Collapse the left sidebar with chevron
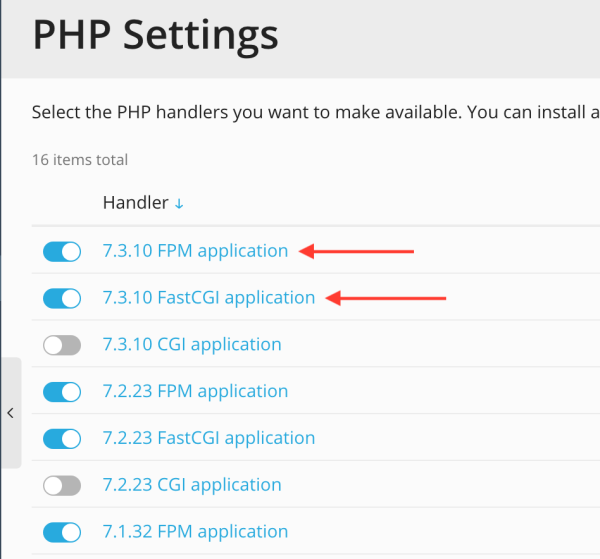The height and width of the screenshot is (559, 600). [x=10, y=413]
